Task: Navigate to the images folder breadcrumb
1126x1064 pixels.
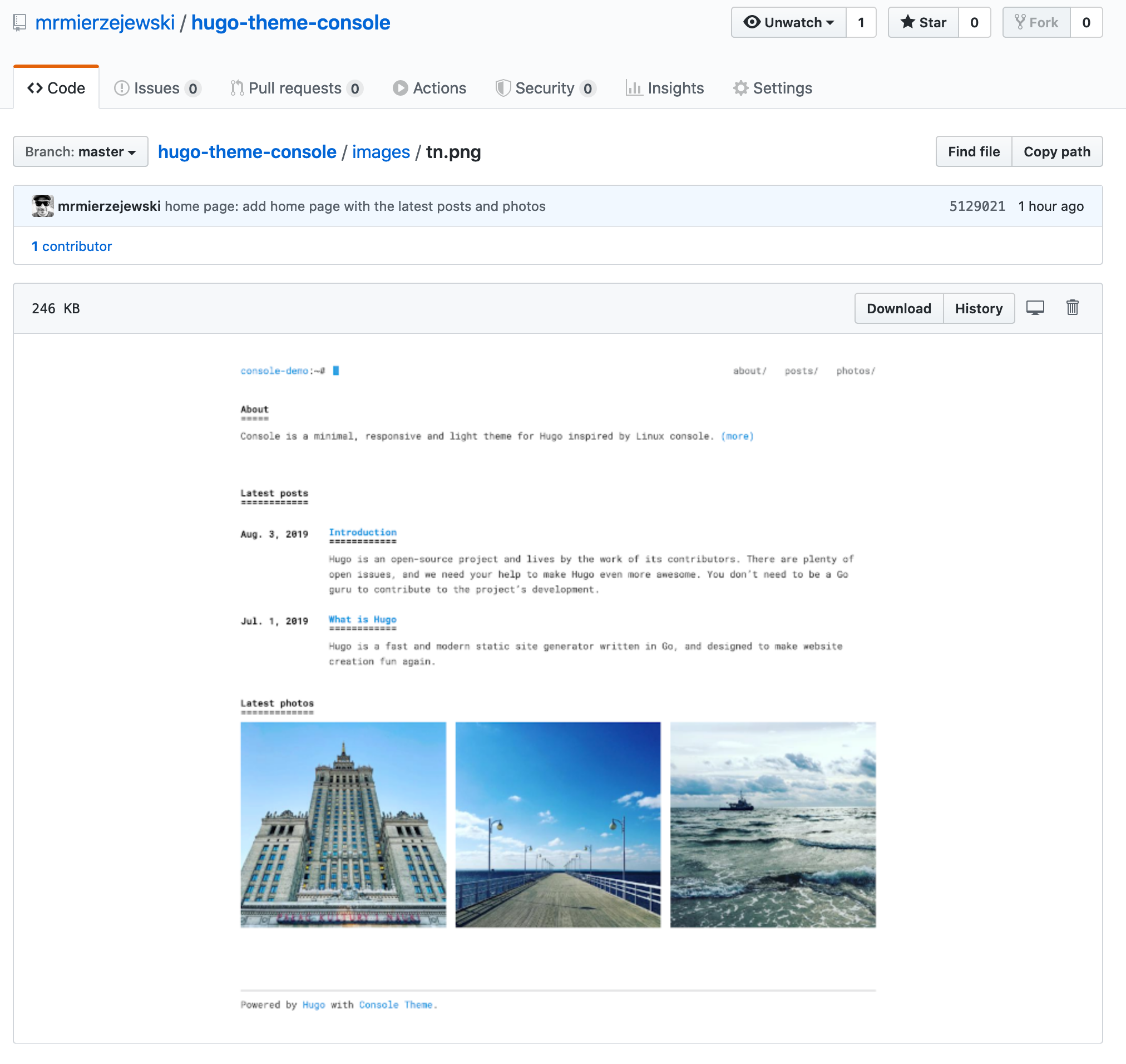Action: tap(381, 151)
